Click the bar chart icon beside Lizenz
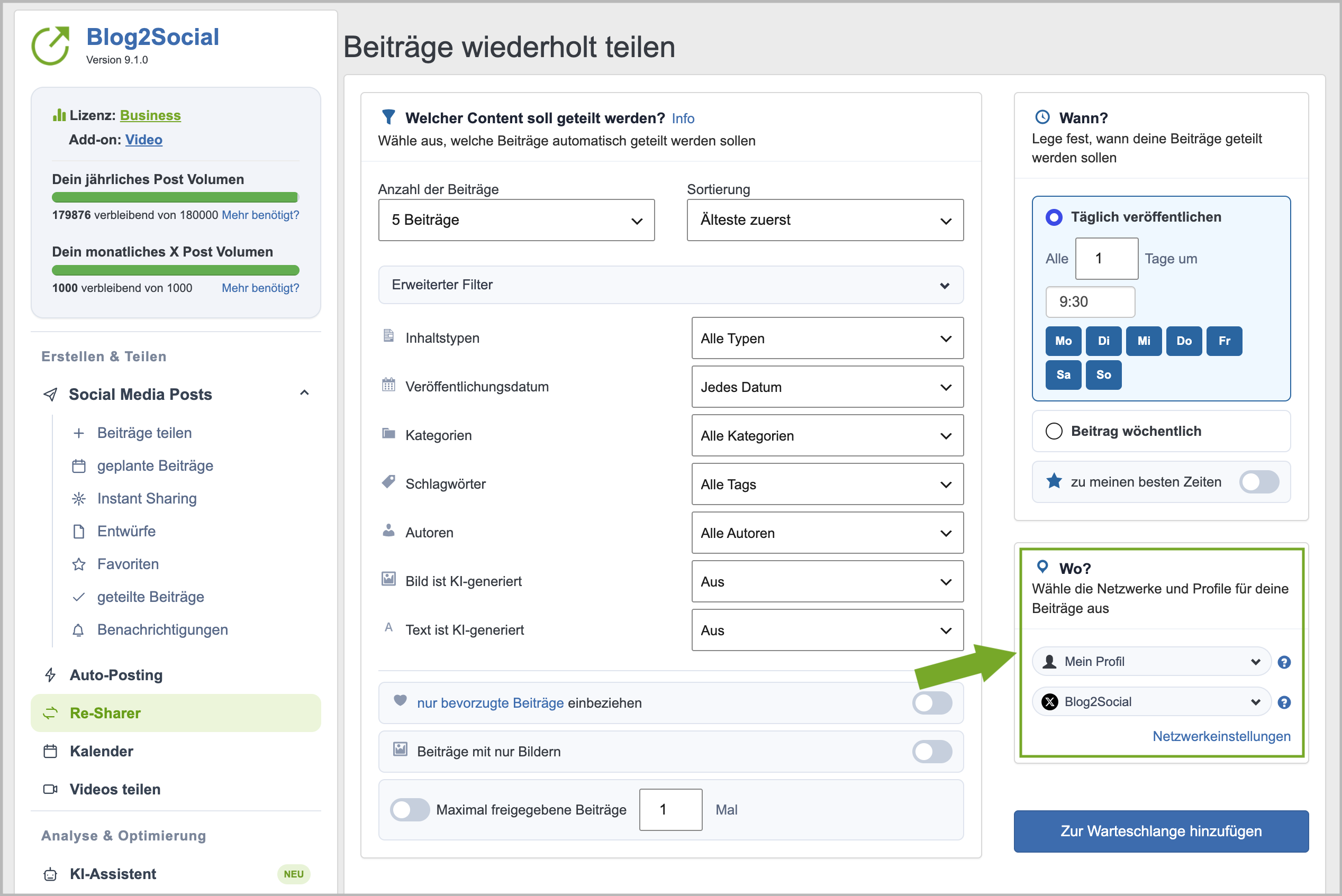Viewport: 1342px width, 896px height. [x=59, y=115]
